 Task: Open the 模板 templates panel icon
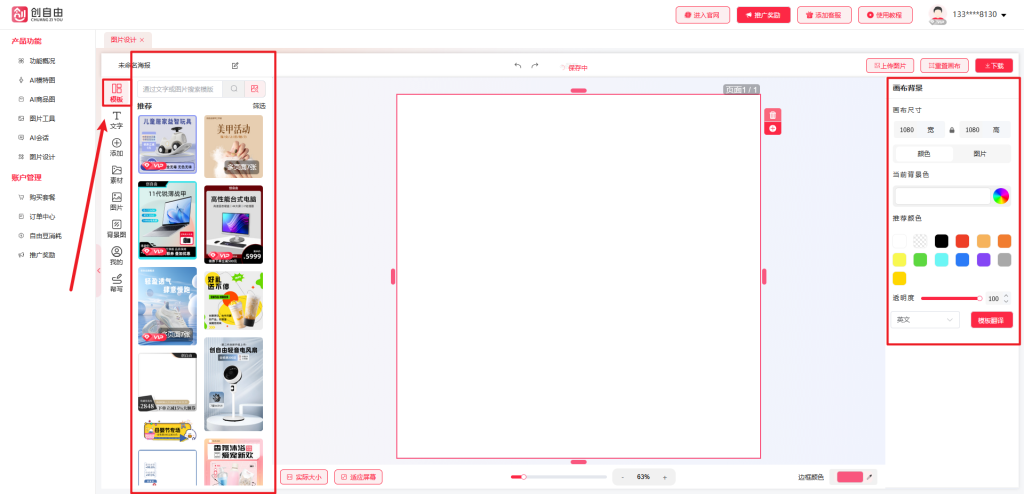click(117, 92)
